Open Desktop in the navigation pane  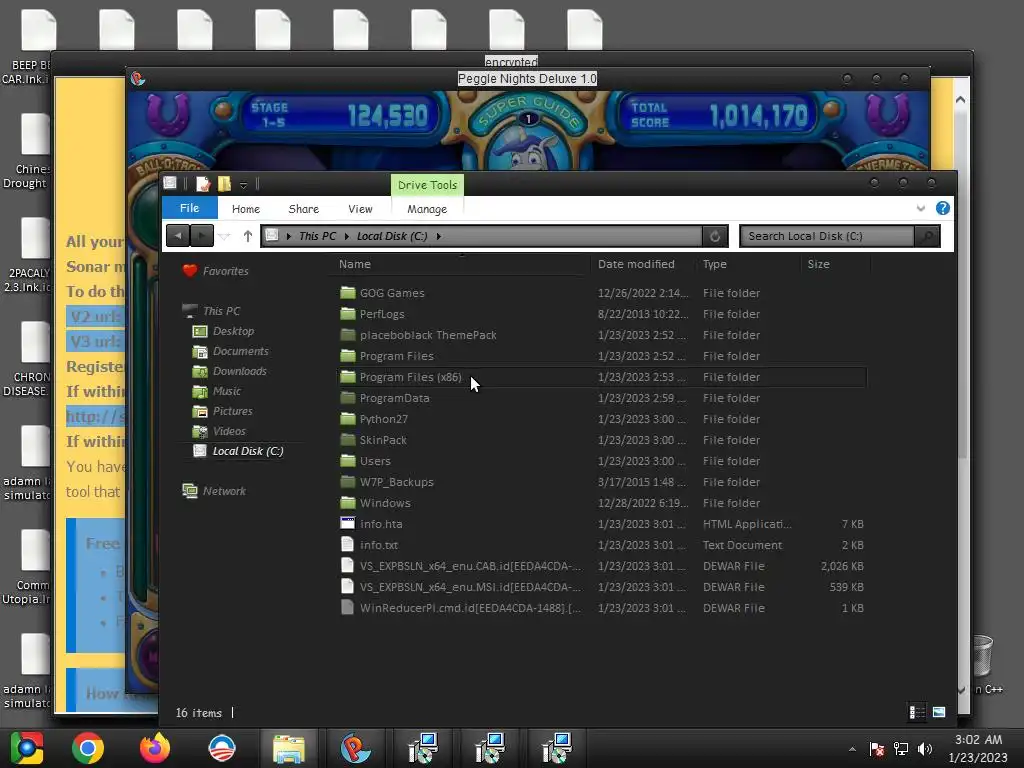point(233,331)
